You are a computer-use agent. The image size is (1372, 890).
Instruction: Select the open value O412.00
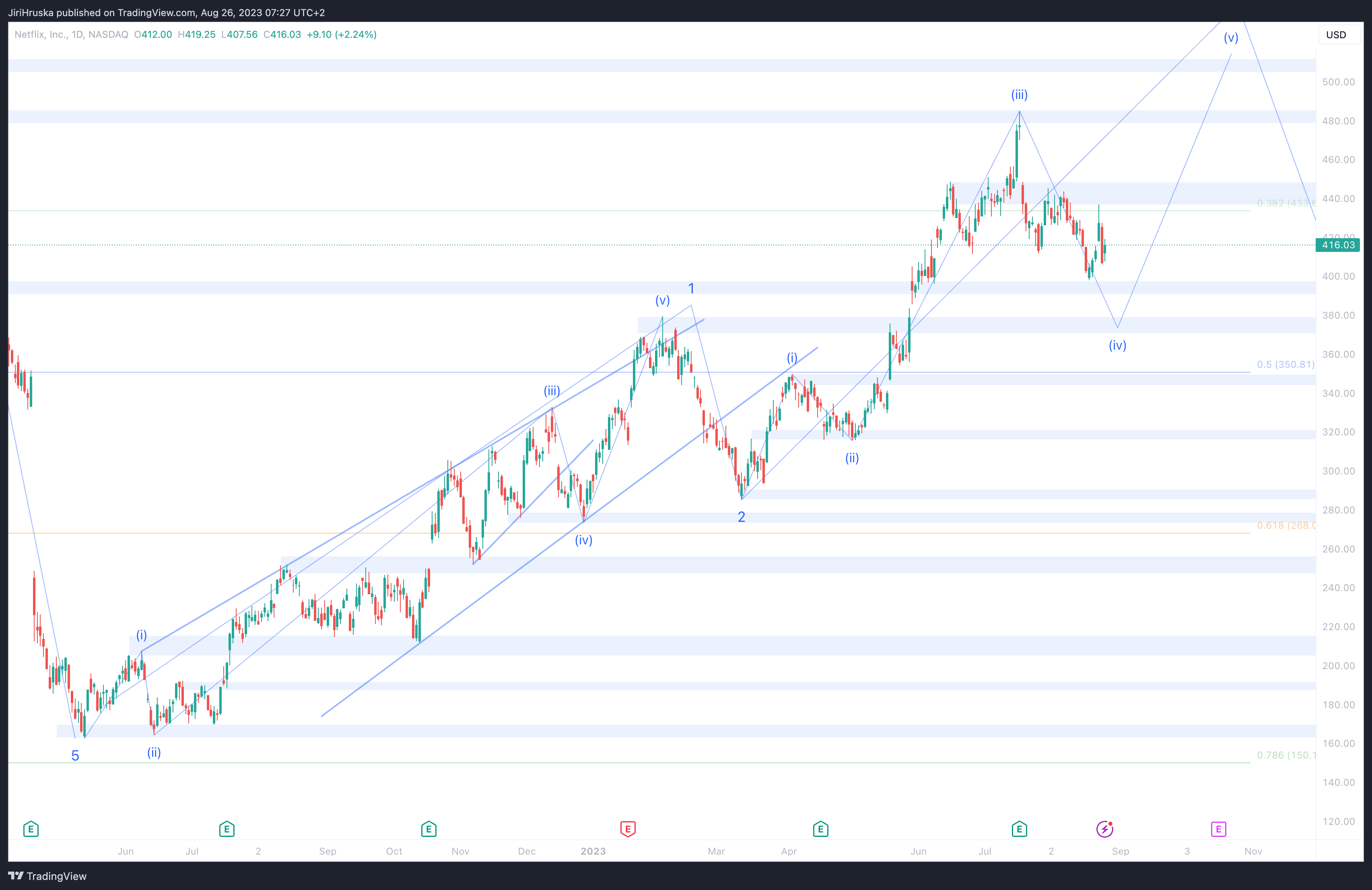[153, 35]
